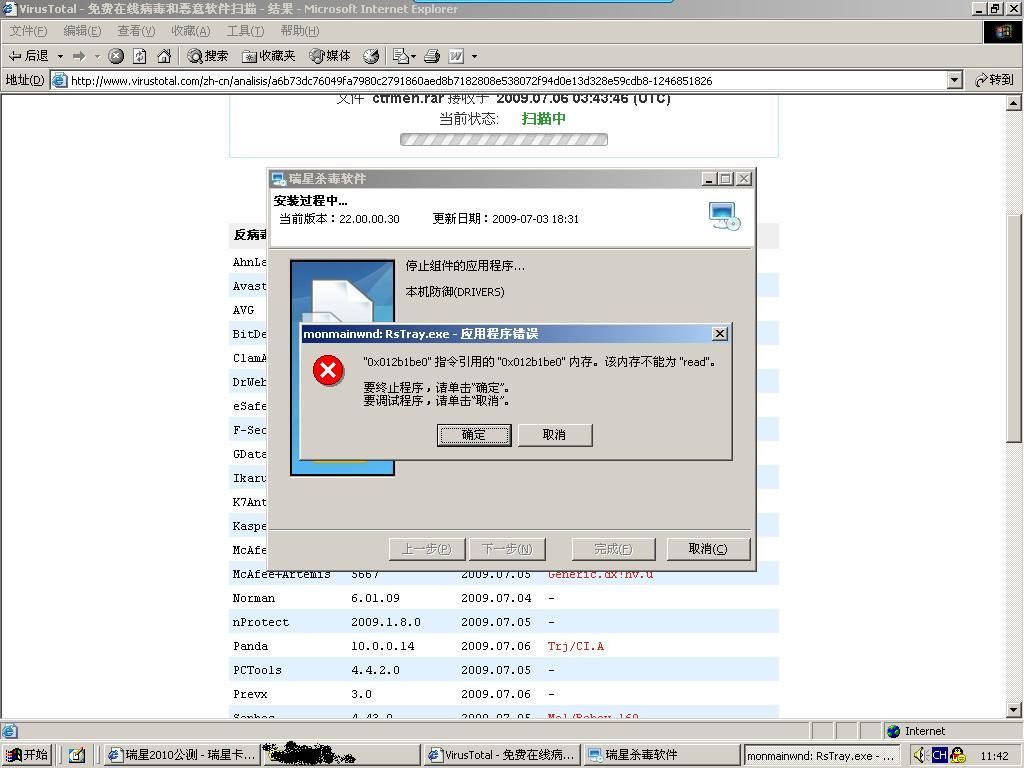Click the QQ penguin tray icon
This screenshot has width=1024, height=768.
pos(958,755)
